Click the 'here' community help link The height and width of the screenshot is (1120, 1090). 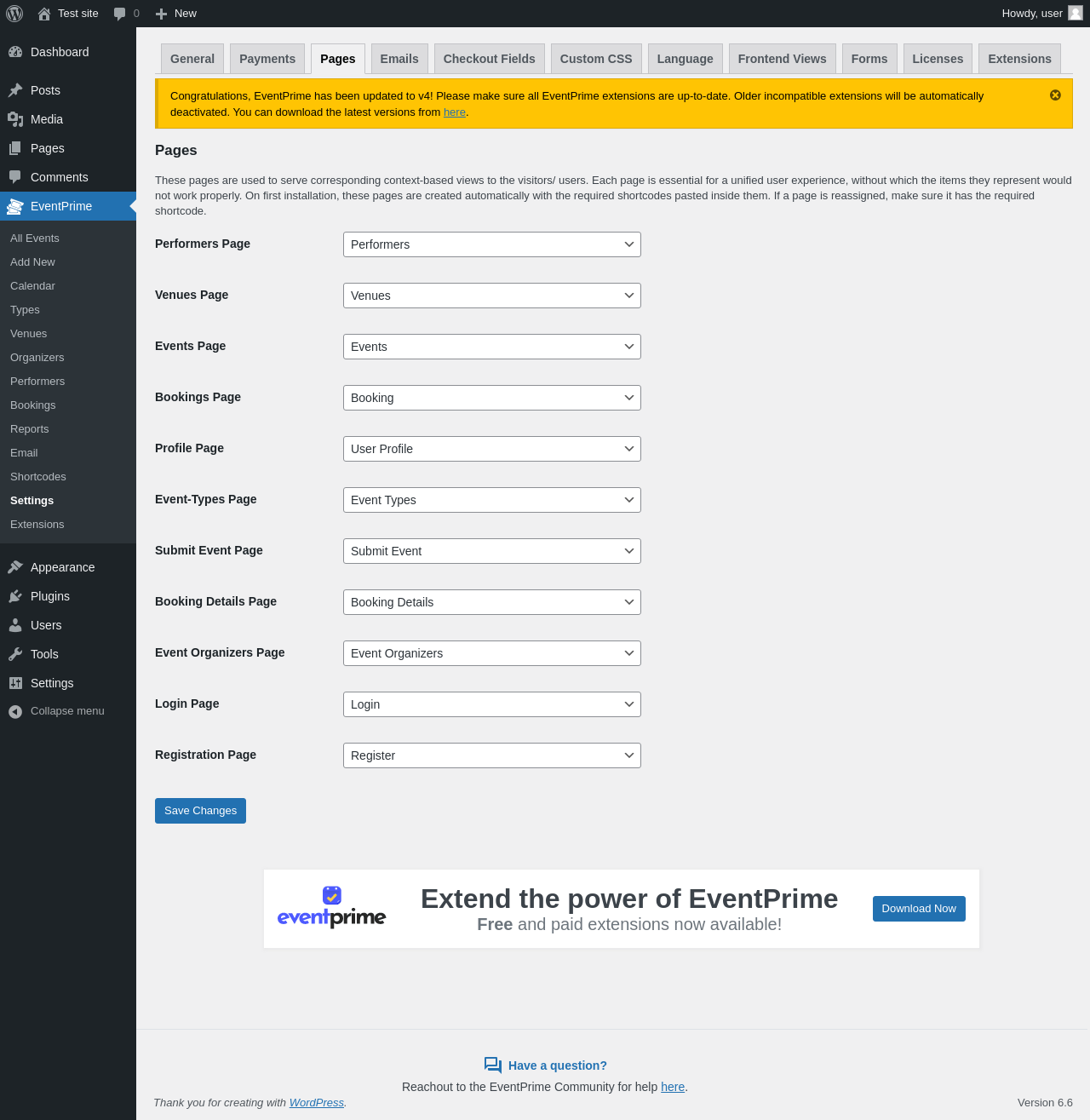[673, 1087]
